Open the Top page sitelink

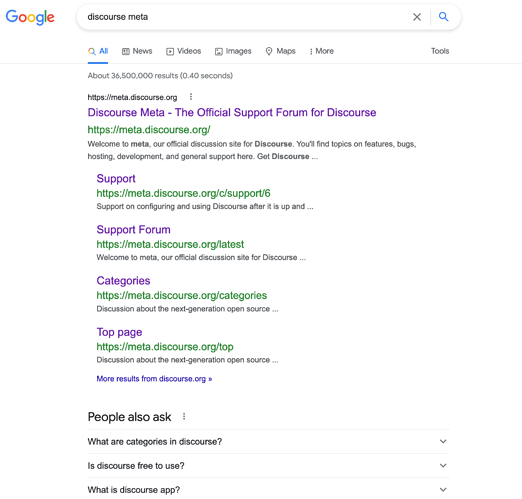119,332
